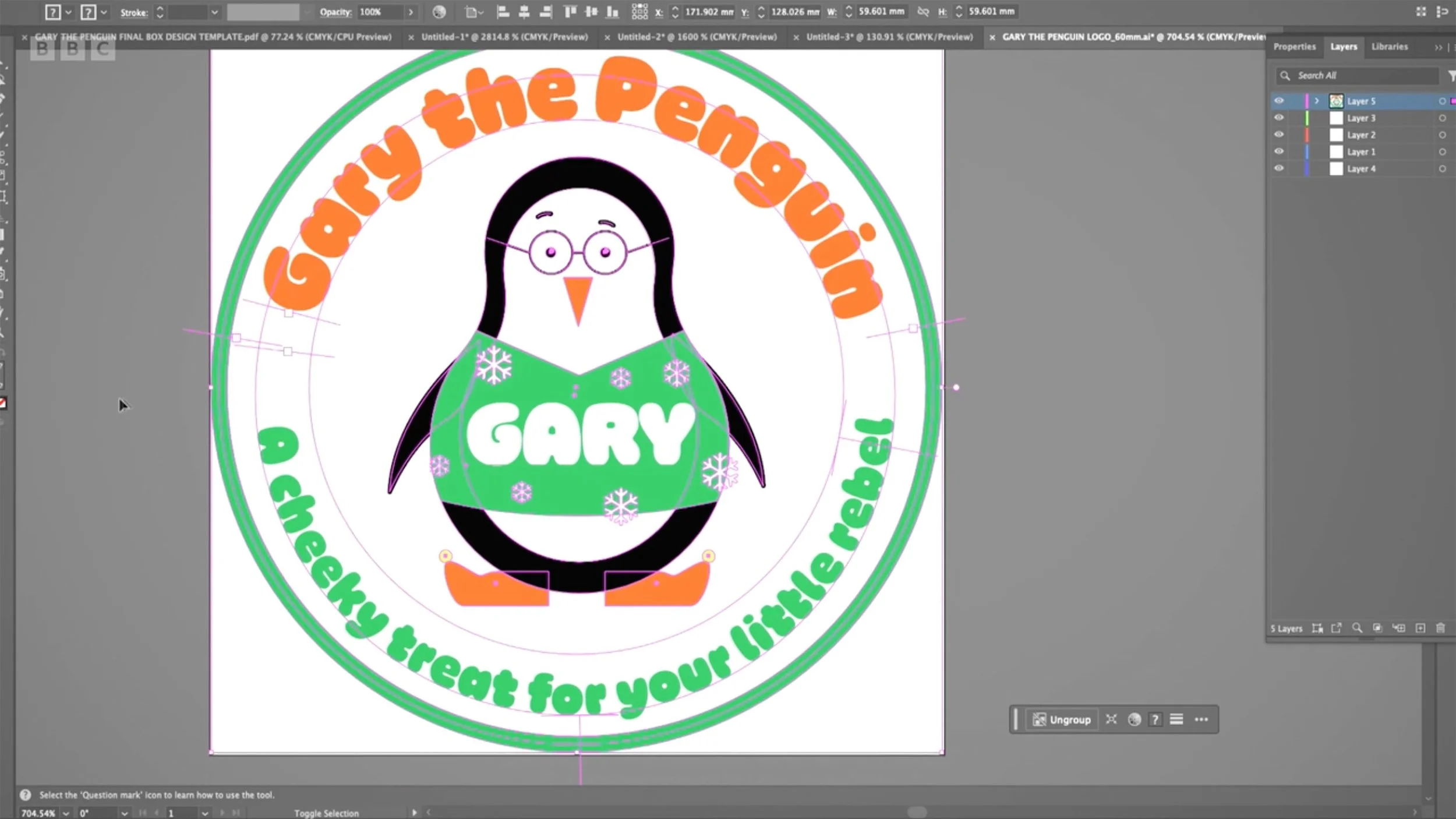Screen dimensions: 1456x819
Task: Toggle visibility of Layer 5
Action: [1279, 101]
